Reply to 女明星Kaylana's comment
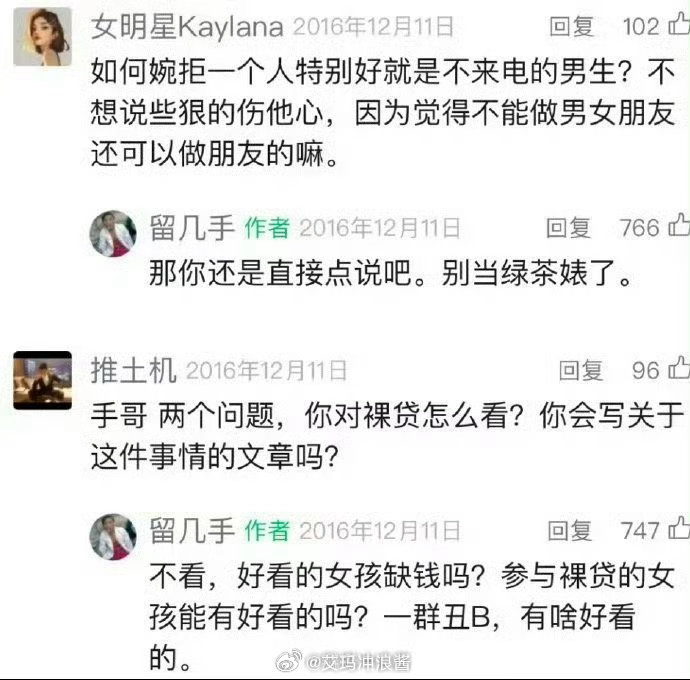 572,26
